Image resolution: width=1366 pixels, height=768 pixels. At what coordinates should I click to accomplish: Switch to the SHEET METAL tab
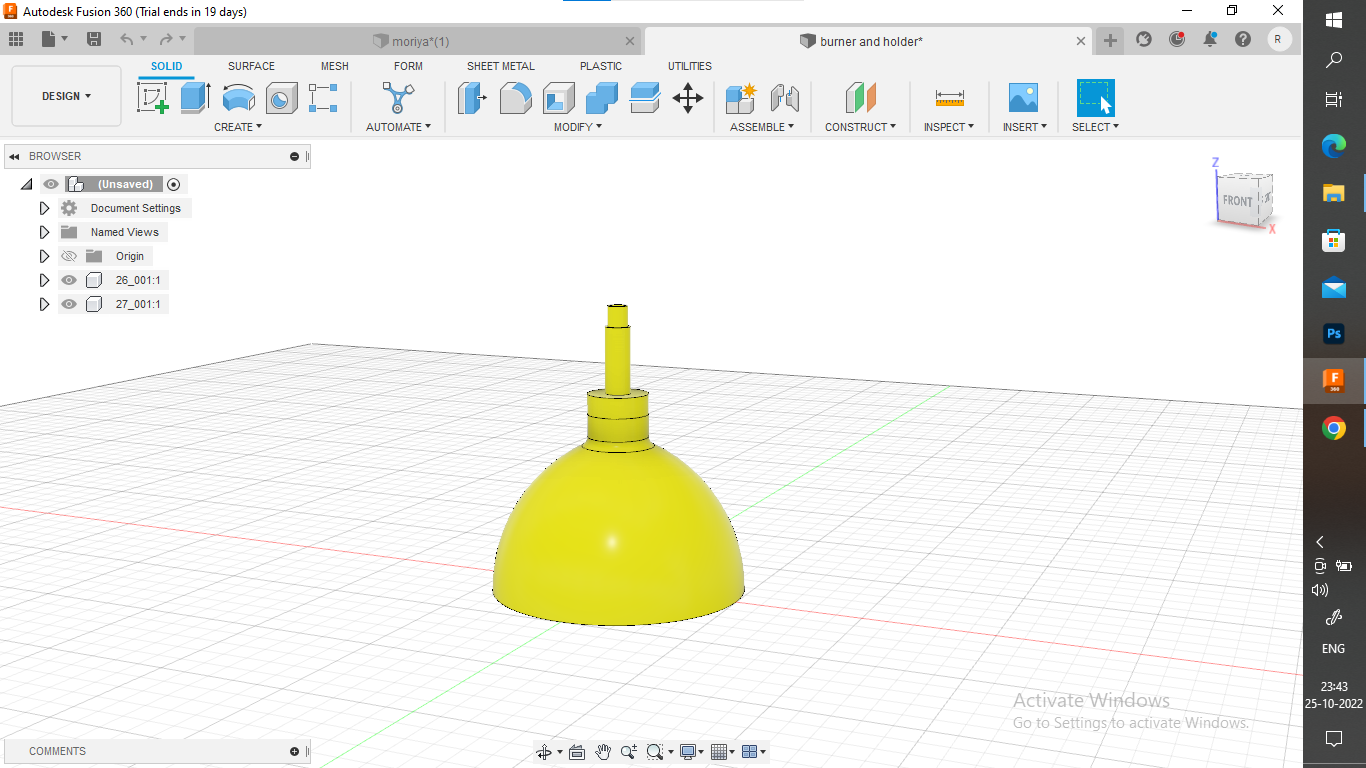tap(501, 66)
